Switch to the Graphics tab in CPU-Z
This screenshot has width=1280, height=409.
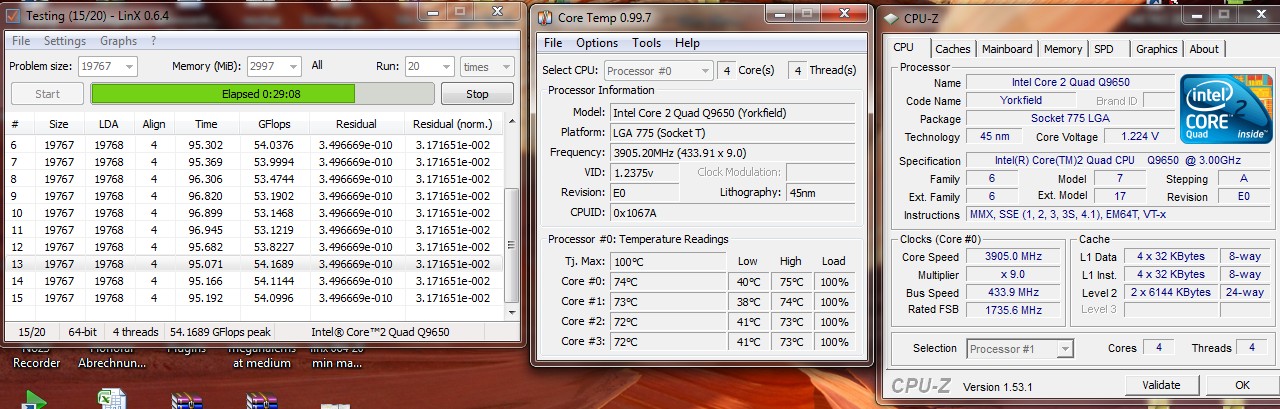pos(1157,49)
